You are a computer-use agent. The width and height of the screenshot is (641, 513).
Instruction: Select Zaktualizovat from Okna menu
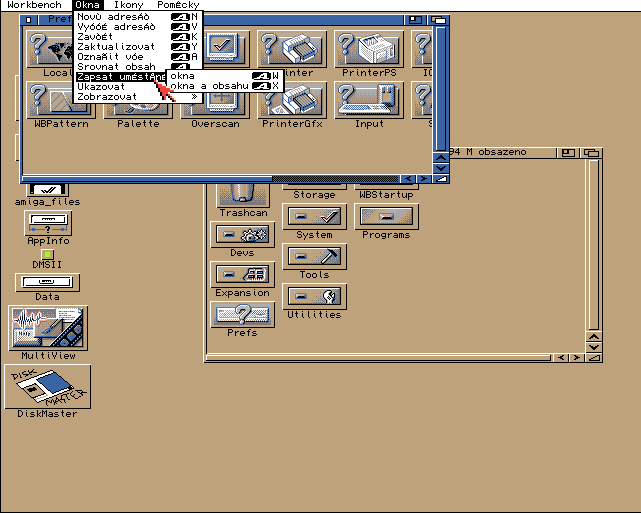pos(116,47)
